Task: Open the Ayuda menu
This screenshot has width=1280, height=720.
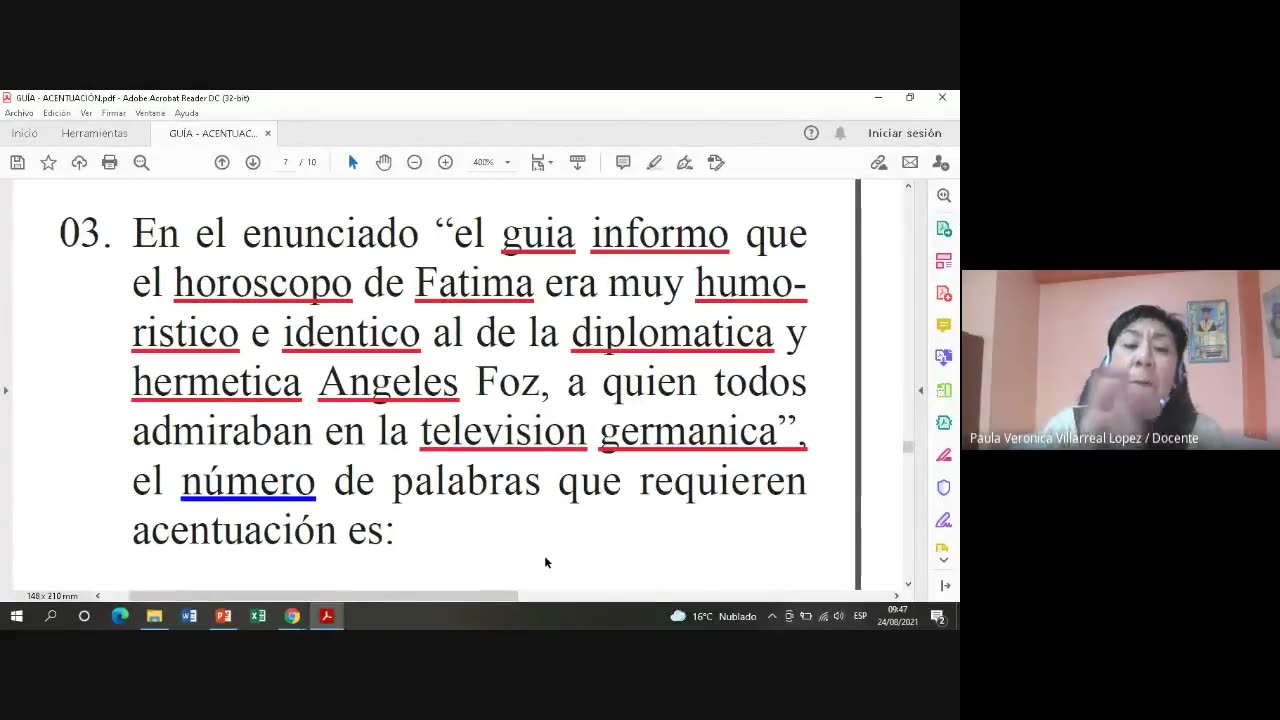Action: [x=186, y=113]
